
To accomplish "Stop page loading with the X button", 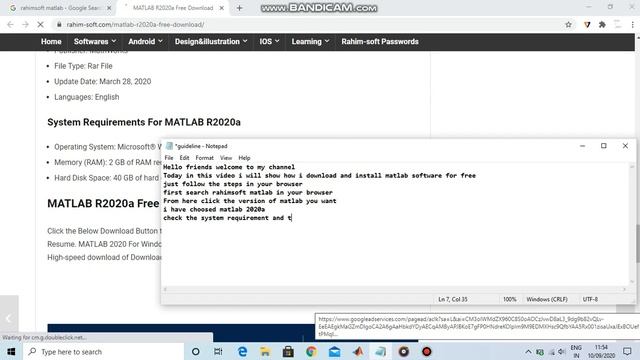I will (x=40, y=24).
